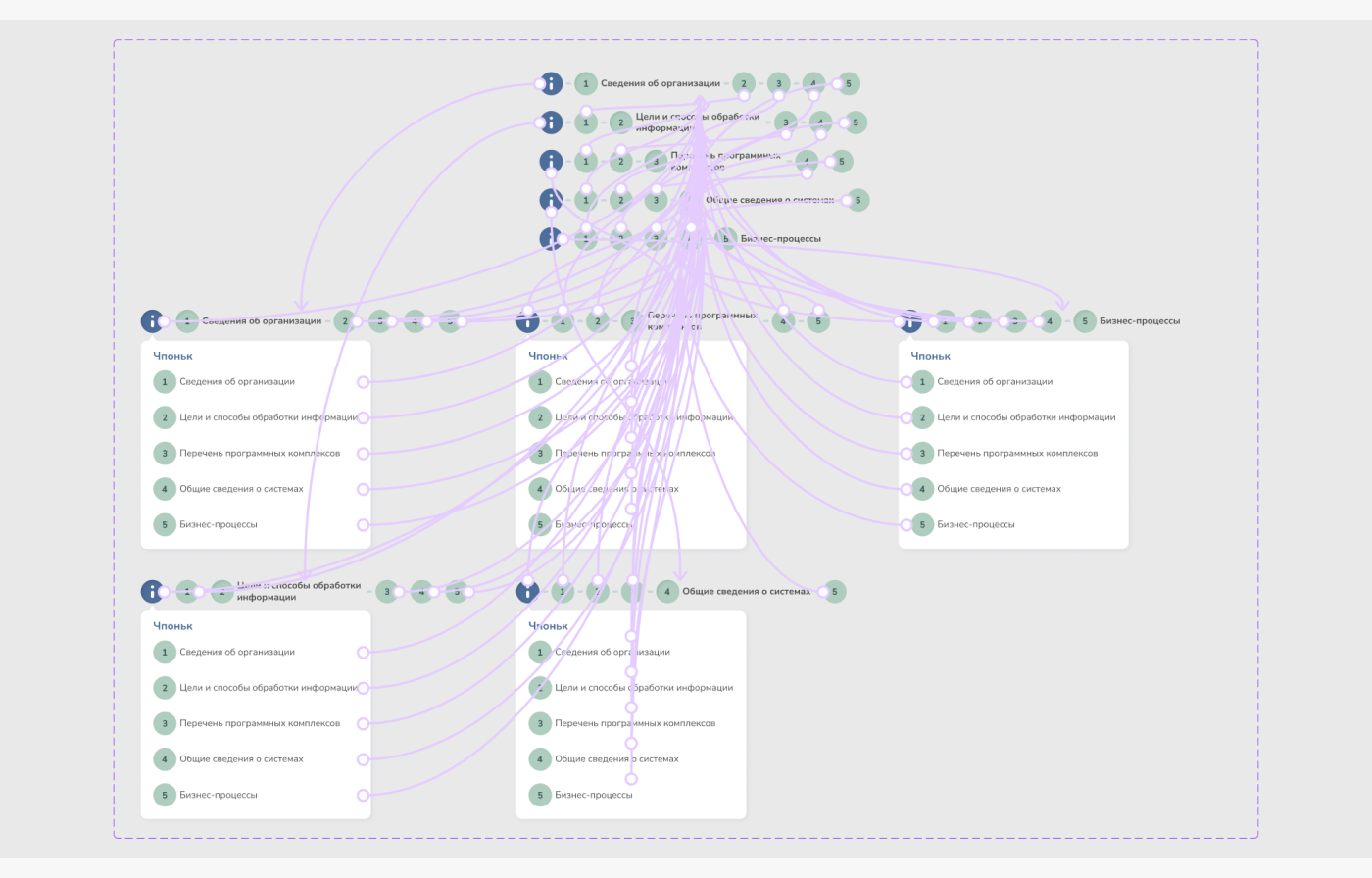Screen dimensions: 1372x878
Task: Click number 1 circle inside rightmost Чпоньк card
Action: tap(922, 382)
